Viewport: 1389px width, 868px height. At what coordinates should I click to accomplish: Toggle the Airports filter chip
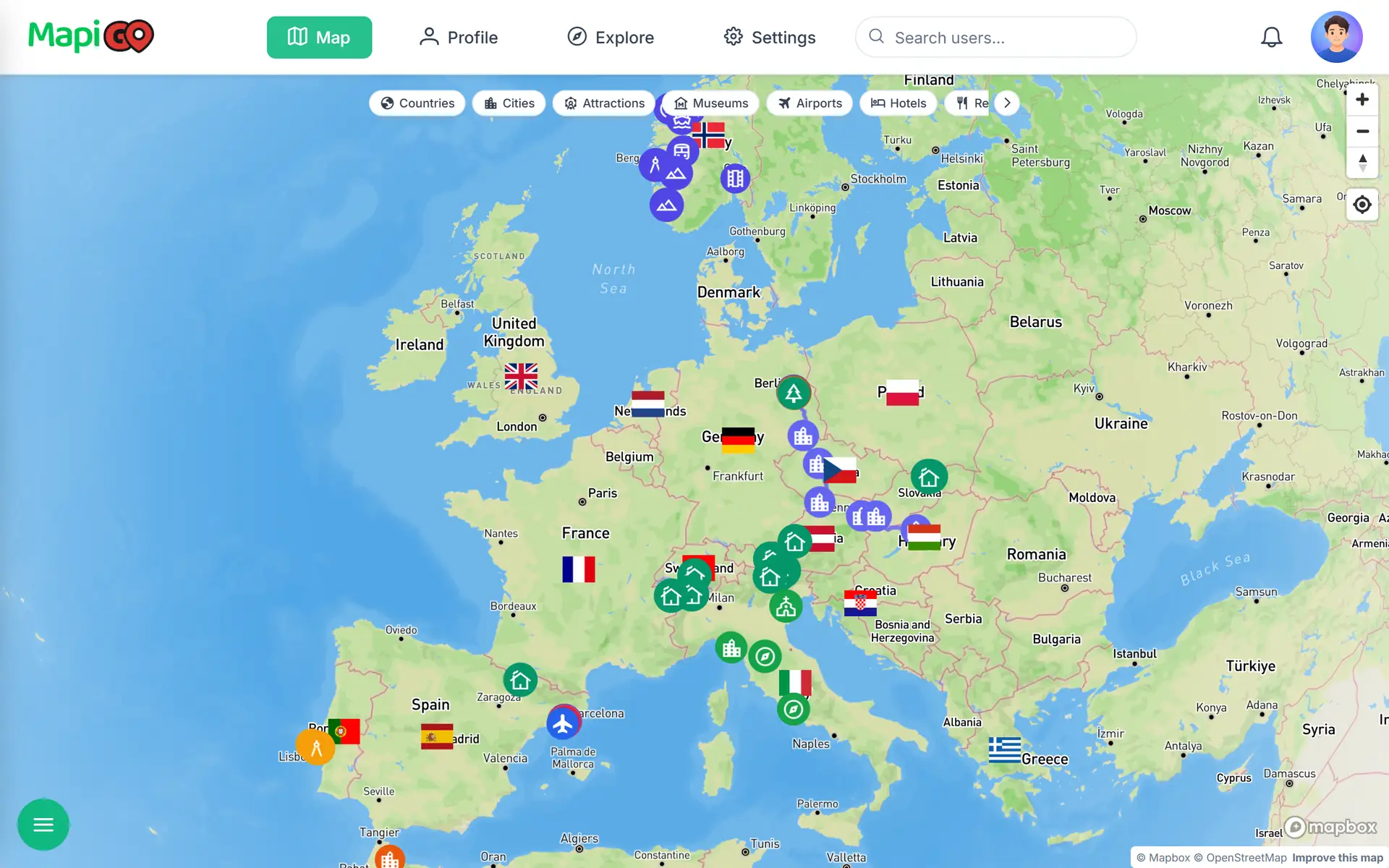click(810, 103)
